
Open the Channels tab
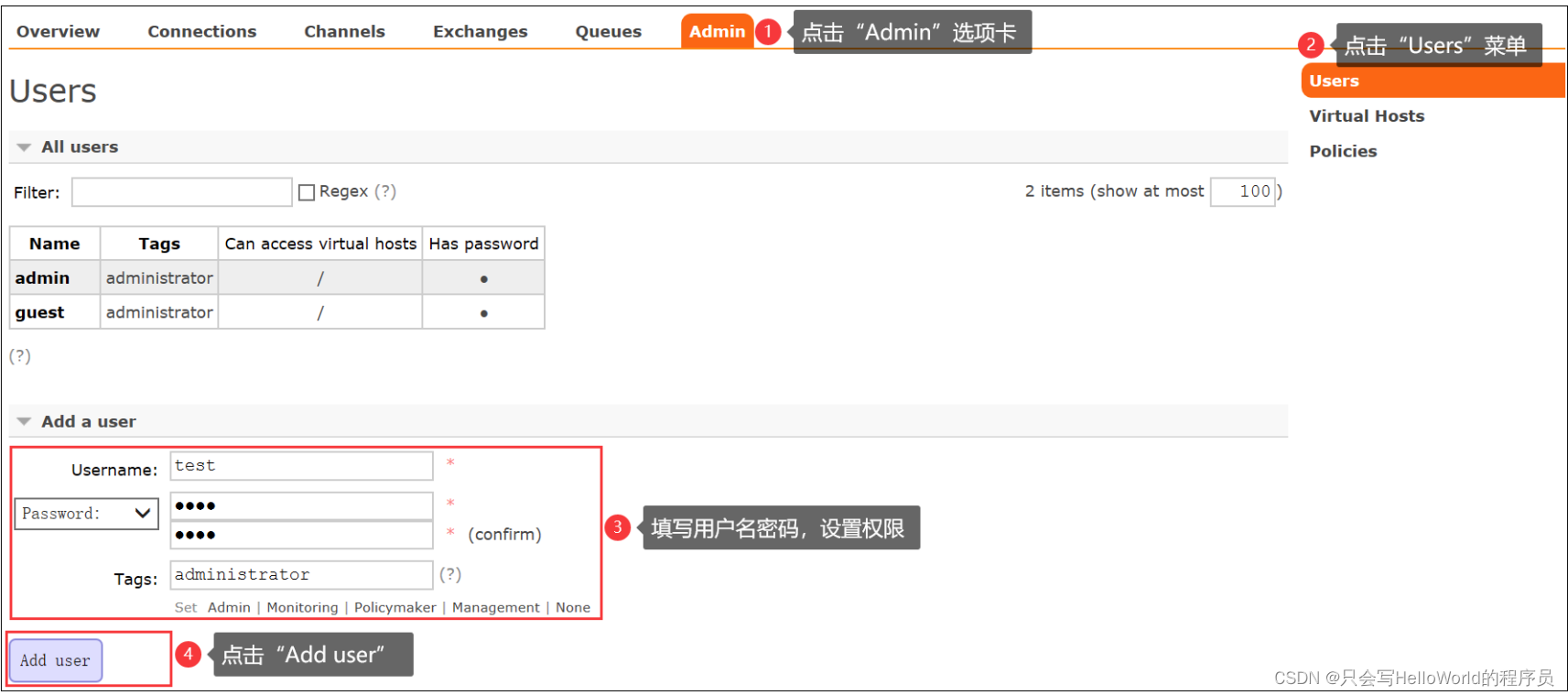tap(344, 31)
